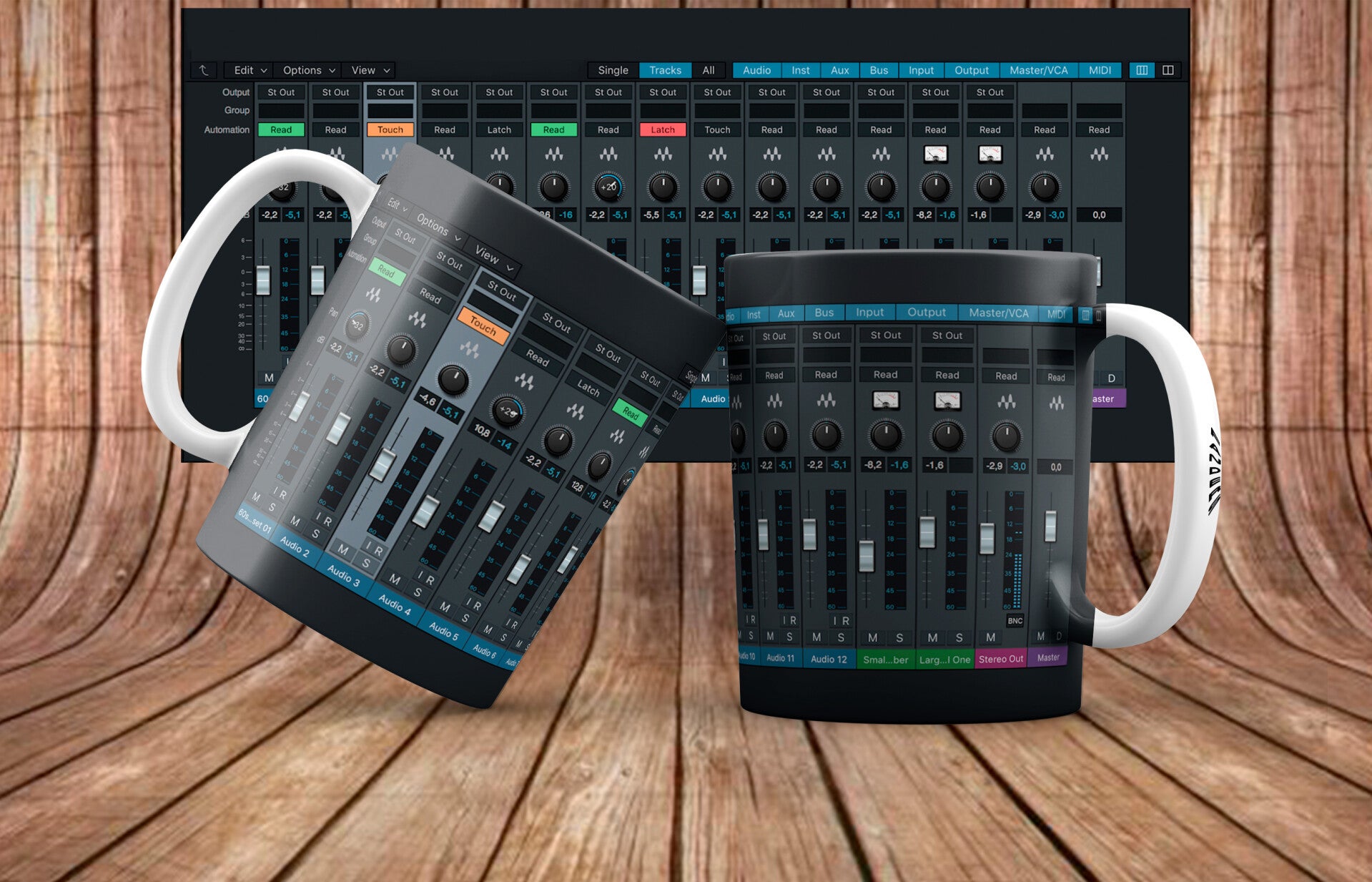Mute the Smal...ber channel on the right mug
The width and height of the screenshot is (1372, 882).
872,637
